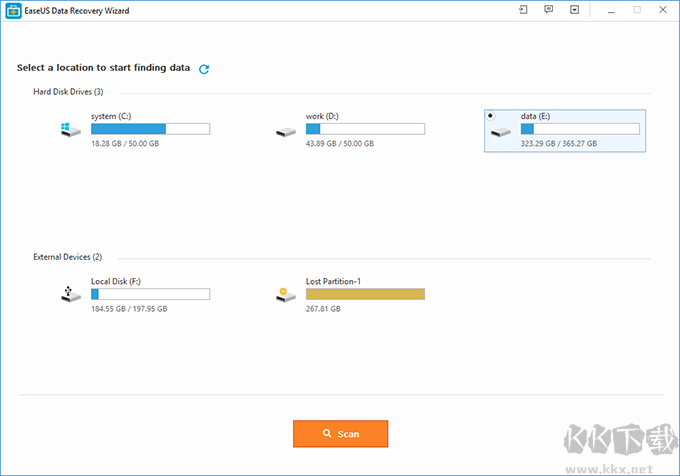Click the data (E:) usage bar
The height and width of the screenshot is (476, 680).
[x=580, y=129]
